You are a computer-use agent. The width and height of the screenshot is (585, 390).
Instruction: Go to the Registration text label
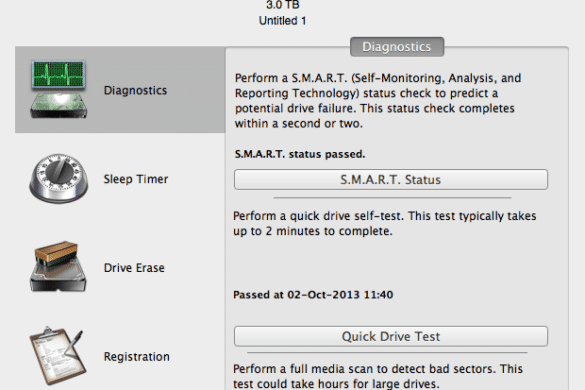(x=137, y=357)
